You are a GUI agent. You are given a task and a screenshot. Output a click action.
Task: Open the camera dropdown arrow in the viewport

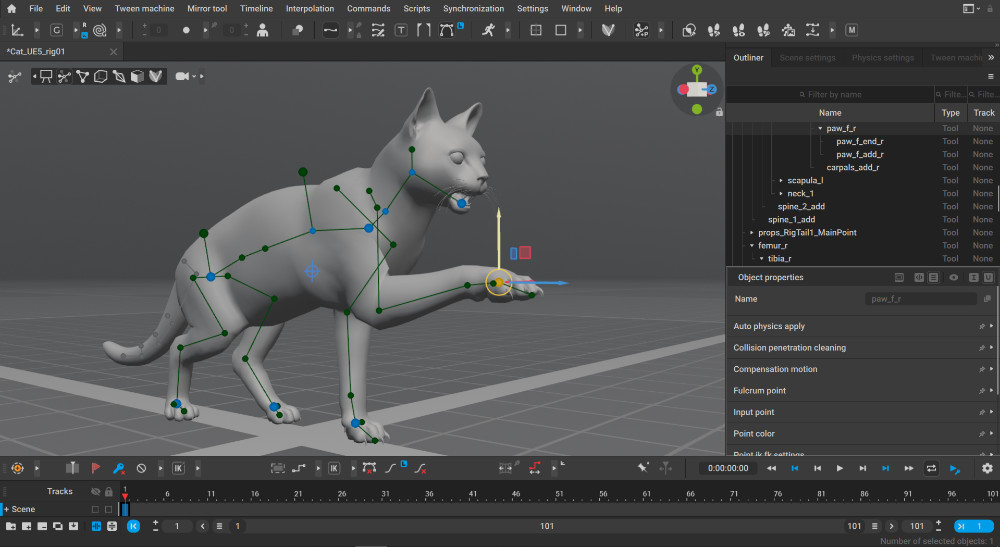point(194,77)
